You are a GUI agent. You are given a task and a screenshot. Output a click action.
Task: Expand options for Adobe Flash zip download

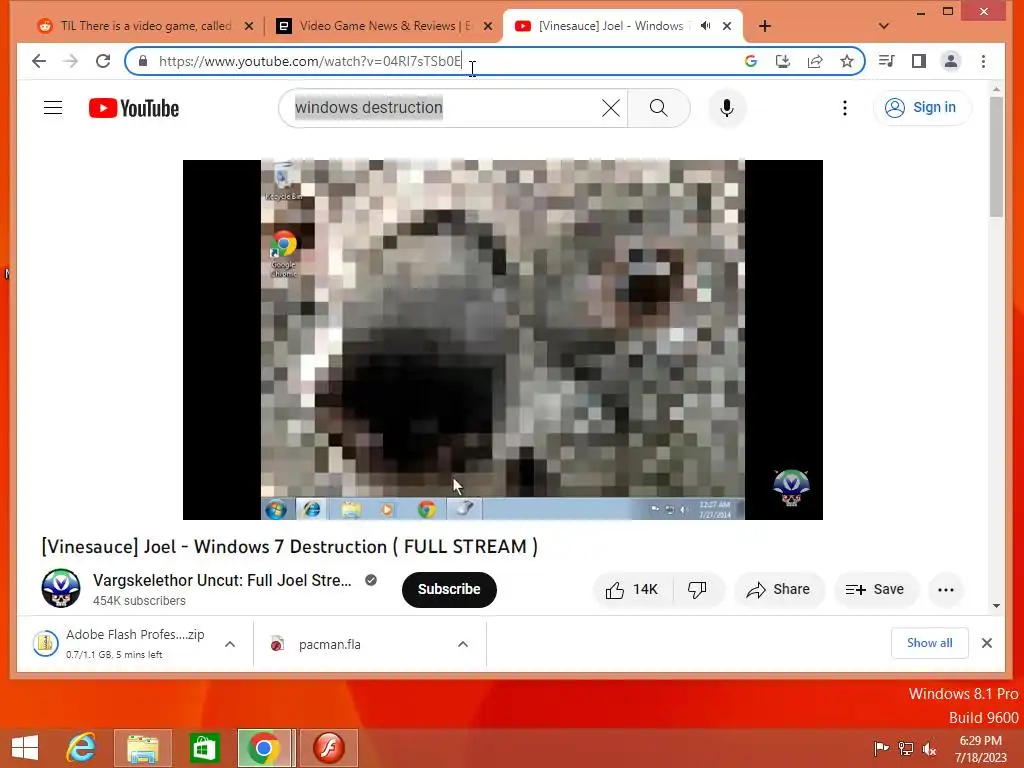click(230, 645)
